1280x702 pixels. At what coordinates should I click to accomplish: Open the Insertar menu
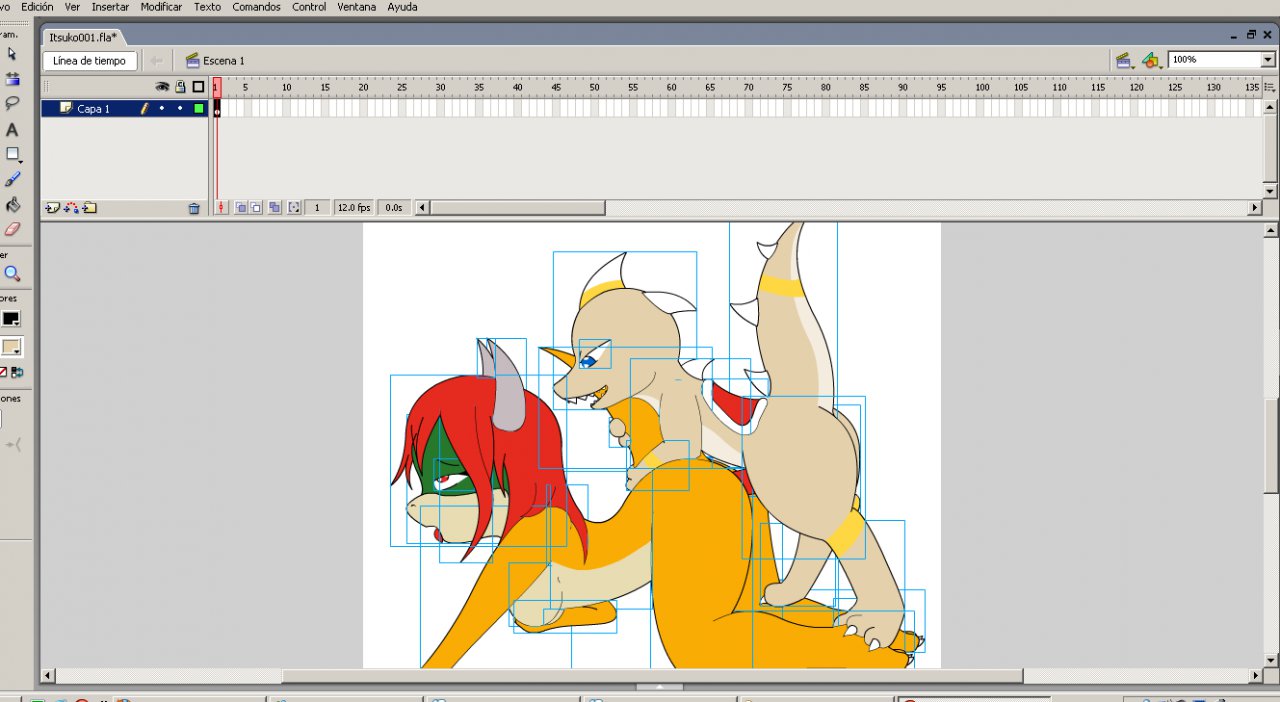point(110,7)
